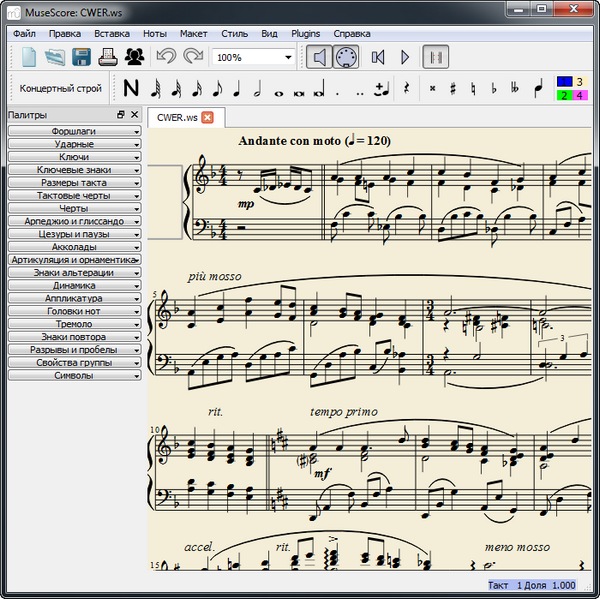Expand the Ключи palette
This screenshot has width=600, height=599.
tap(74, 157)
